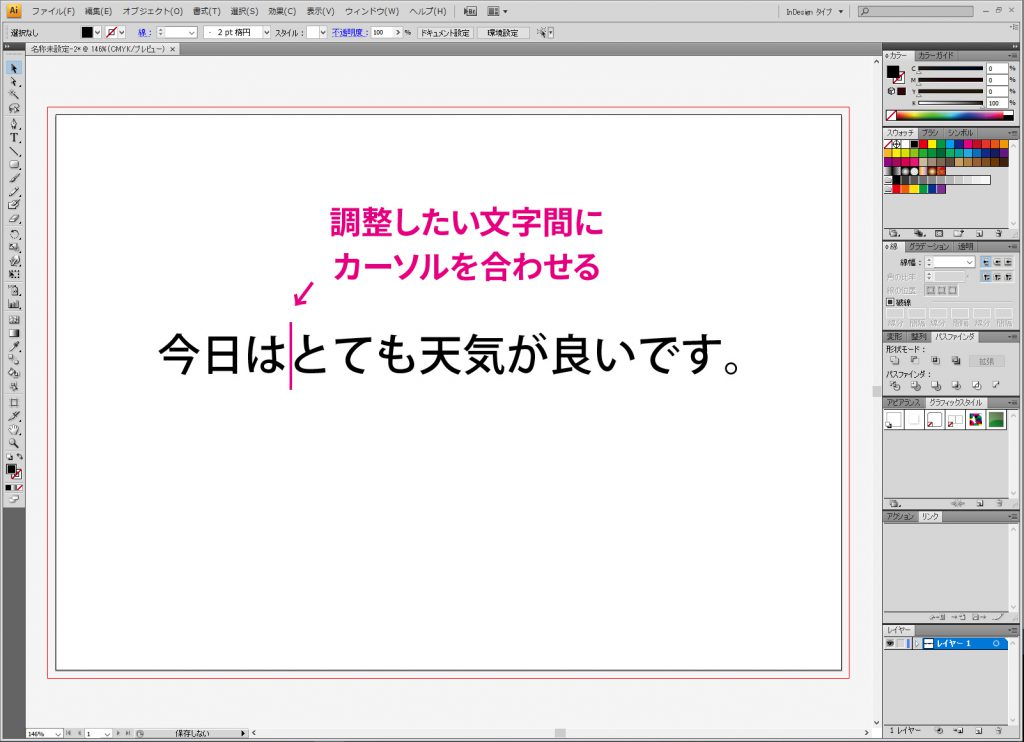
Task: Select the Pen tool
Action: point(14,124)
